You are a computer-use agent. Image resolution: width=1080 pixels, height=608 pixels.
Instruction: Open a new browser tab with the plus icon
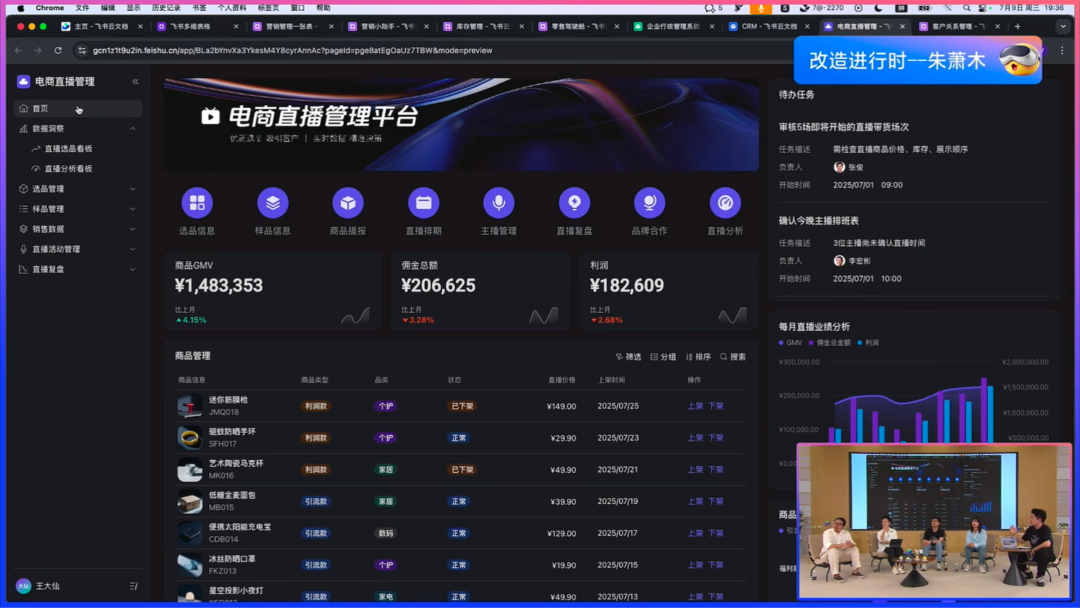tap(1017, 26)
